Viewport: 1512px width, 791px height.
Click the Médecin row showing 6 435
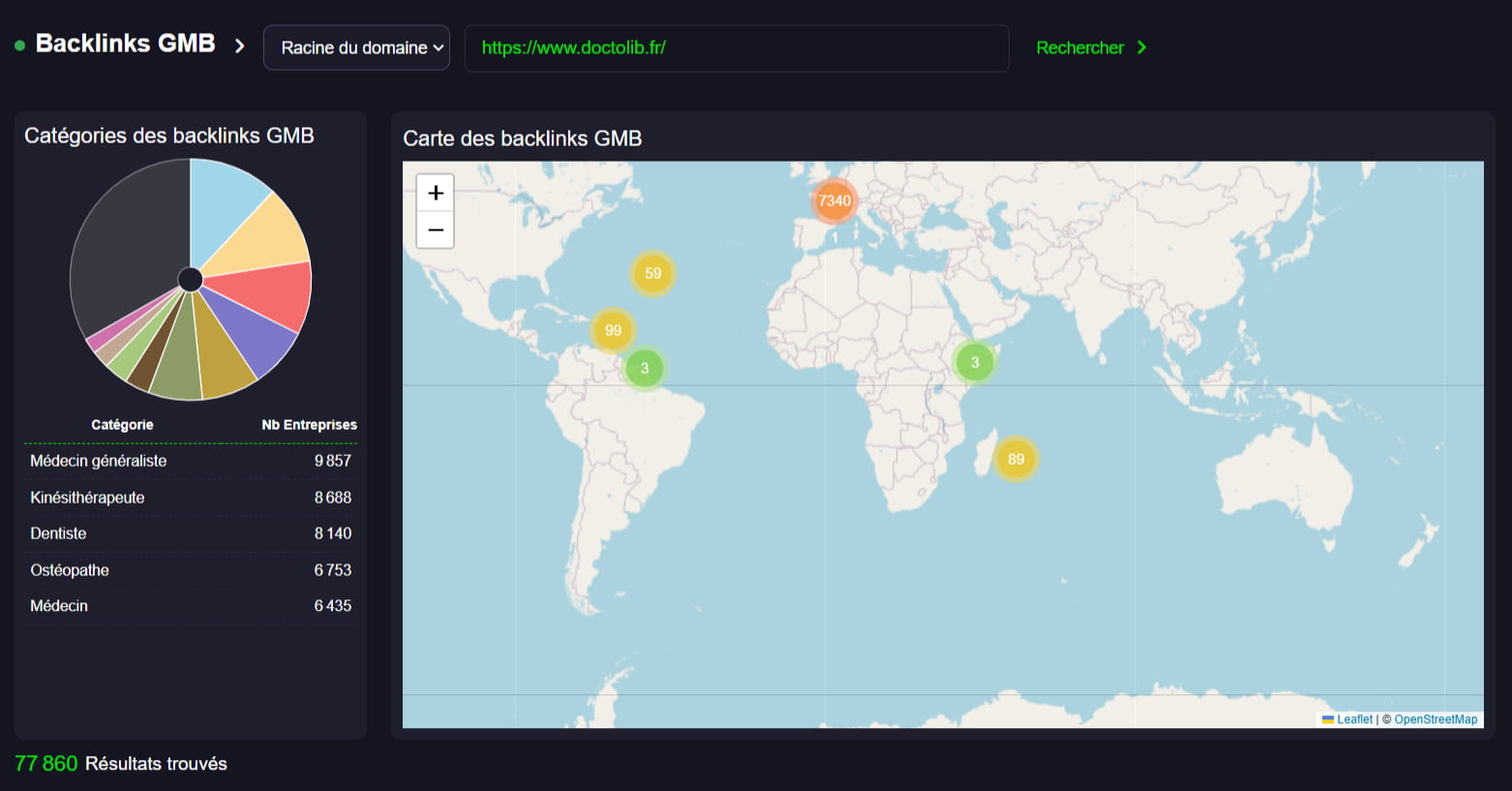point(191,606)
